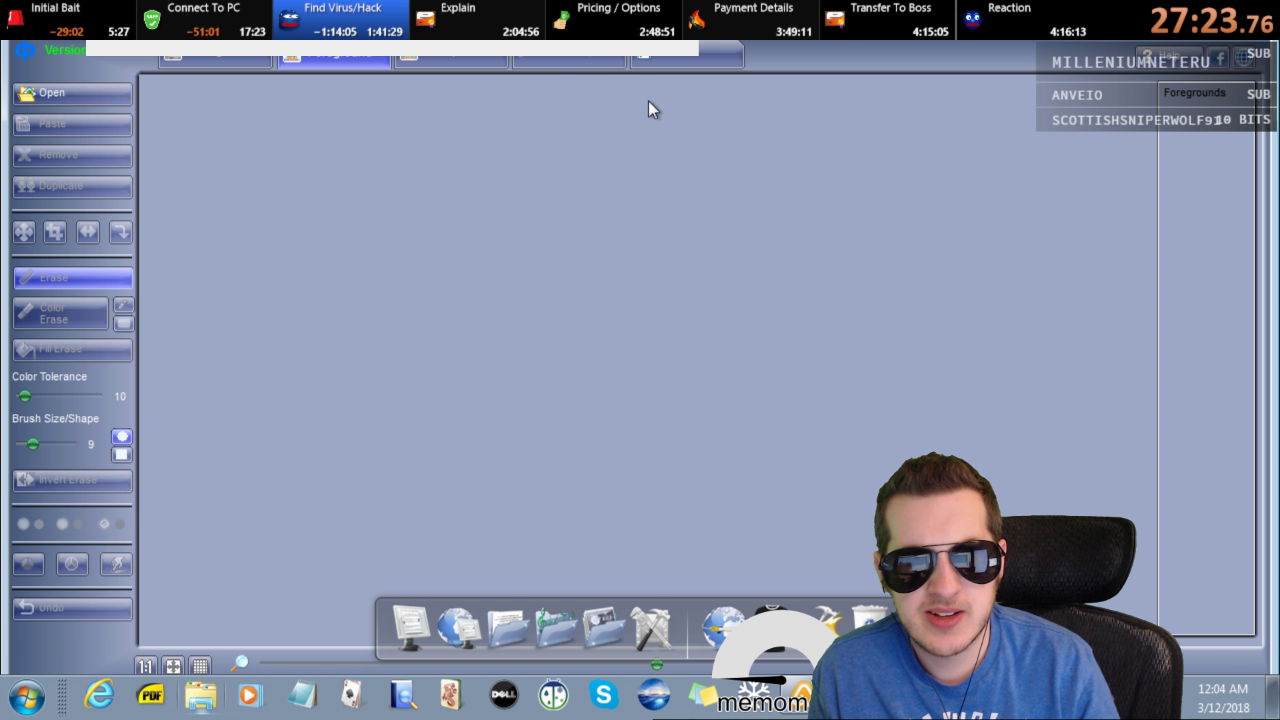Click the Invert Erase button
Viewport: 1280px width, 720px height.
72,480
